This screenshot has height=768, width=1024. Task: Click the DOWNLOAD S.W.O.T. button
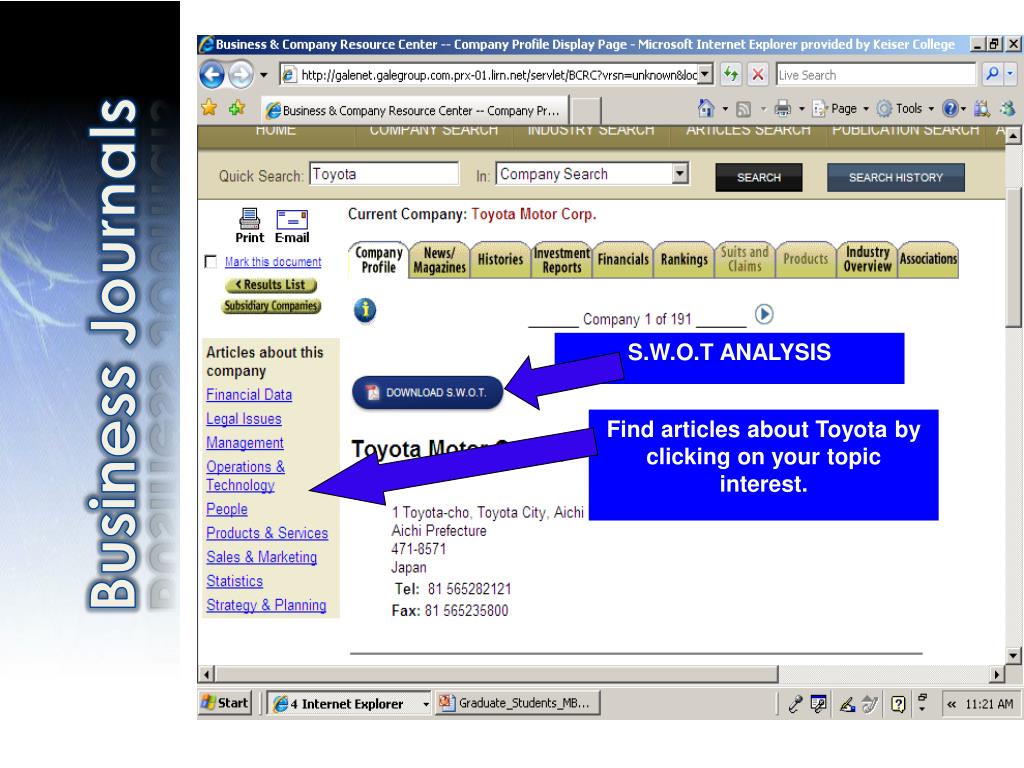point(428,392)
